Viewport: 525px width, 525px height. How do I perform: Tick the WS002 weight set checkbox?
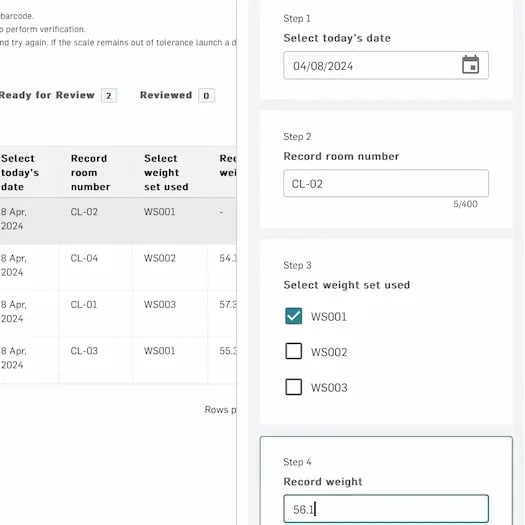tap(293, 351)
